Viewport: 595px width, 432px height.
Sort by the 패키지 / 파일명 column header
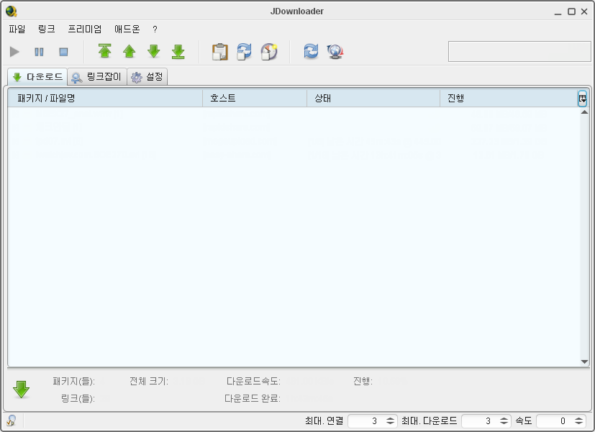coord(105,98)
